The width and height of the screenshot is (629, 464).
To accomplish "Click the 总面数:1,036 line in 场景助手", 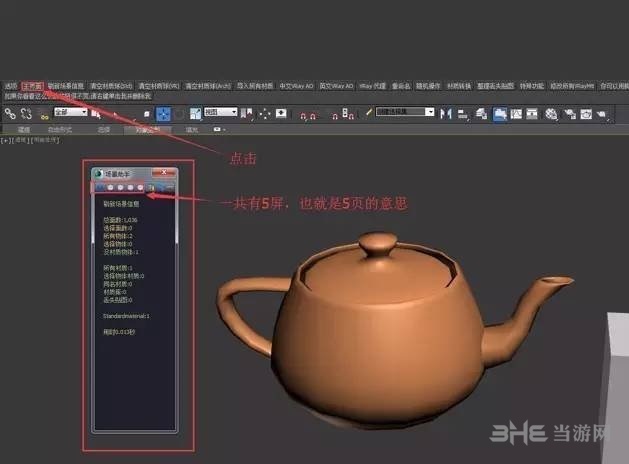I will [120, 220].
